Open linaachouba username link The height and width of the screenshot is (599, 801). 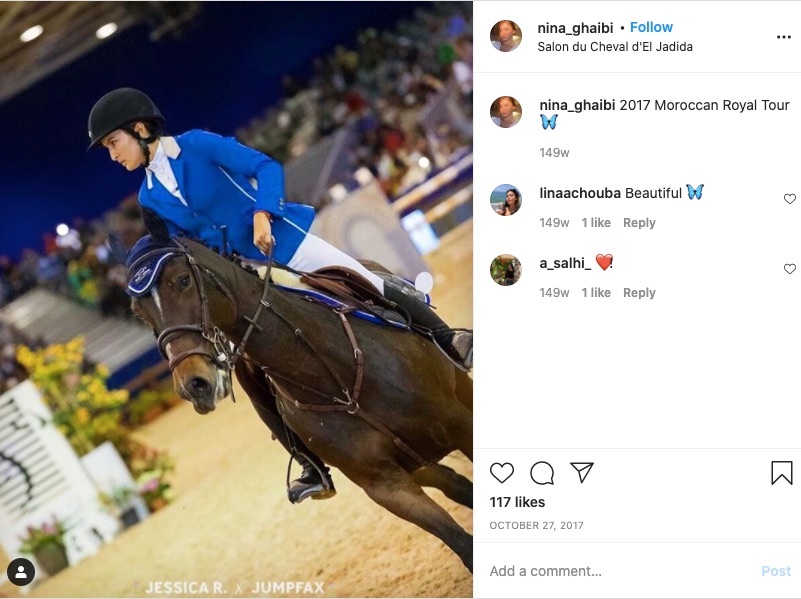click(580, 193)
